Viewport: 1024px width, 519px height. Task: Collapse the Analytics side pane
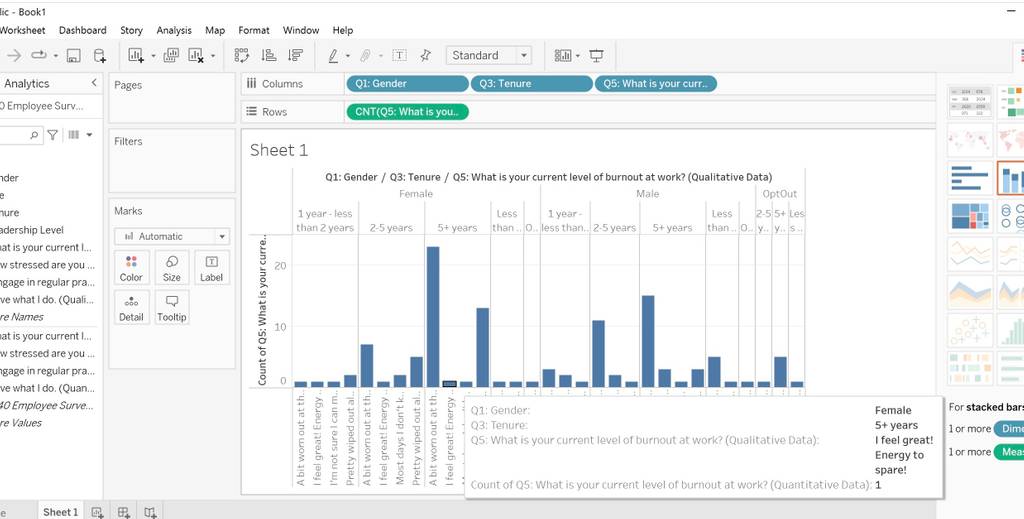[94, 82]
